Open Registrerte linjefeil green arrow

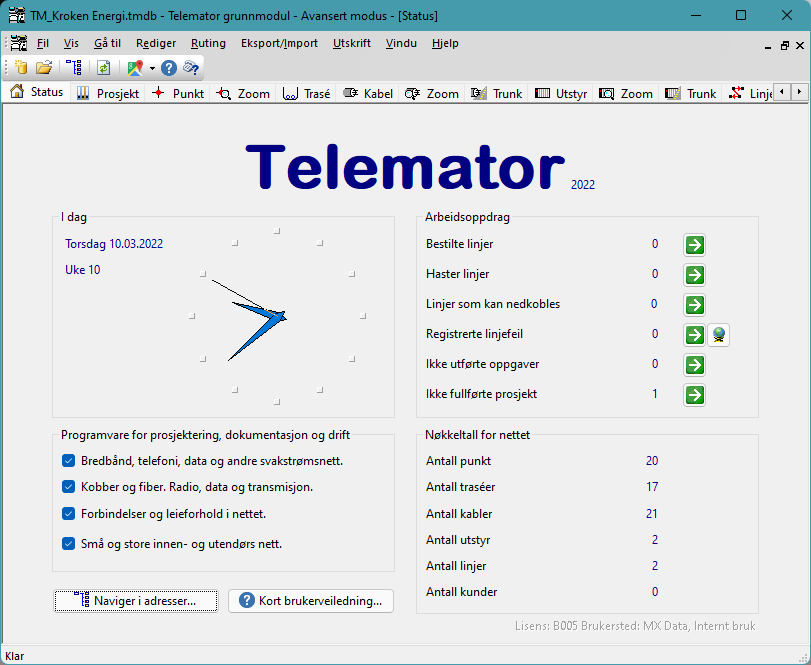tap(694, 335)
